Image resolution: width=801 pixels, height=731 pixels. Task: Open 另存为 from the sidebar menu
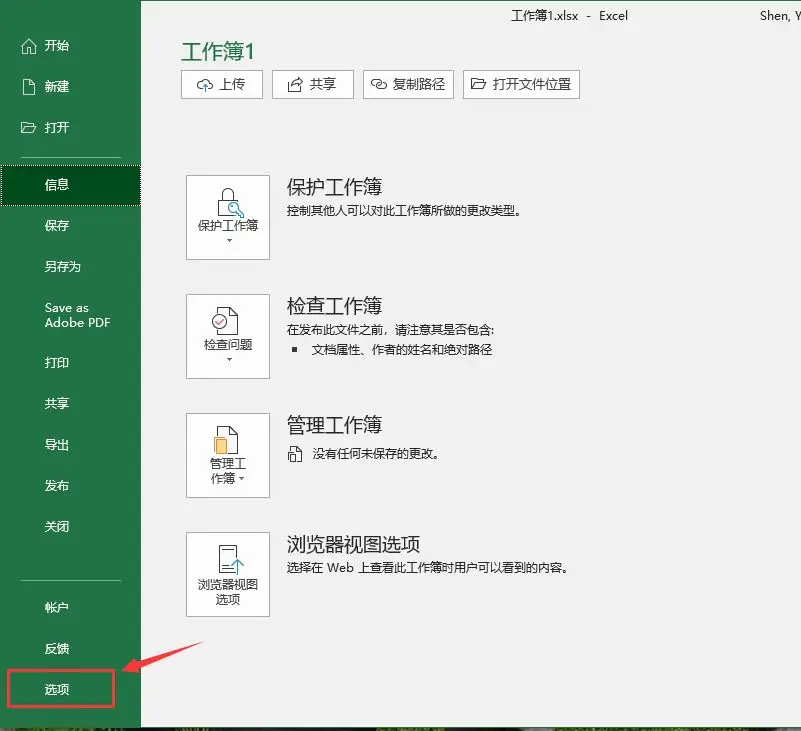click(x=62, y=267)
